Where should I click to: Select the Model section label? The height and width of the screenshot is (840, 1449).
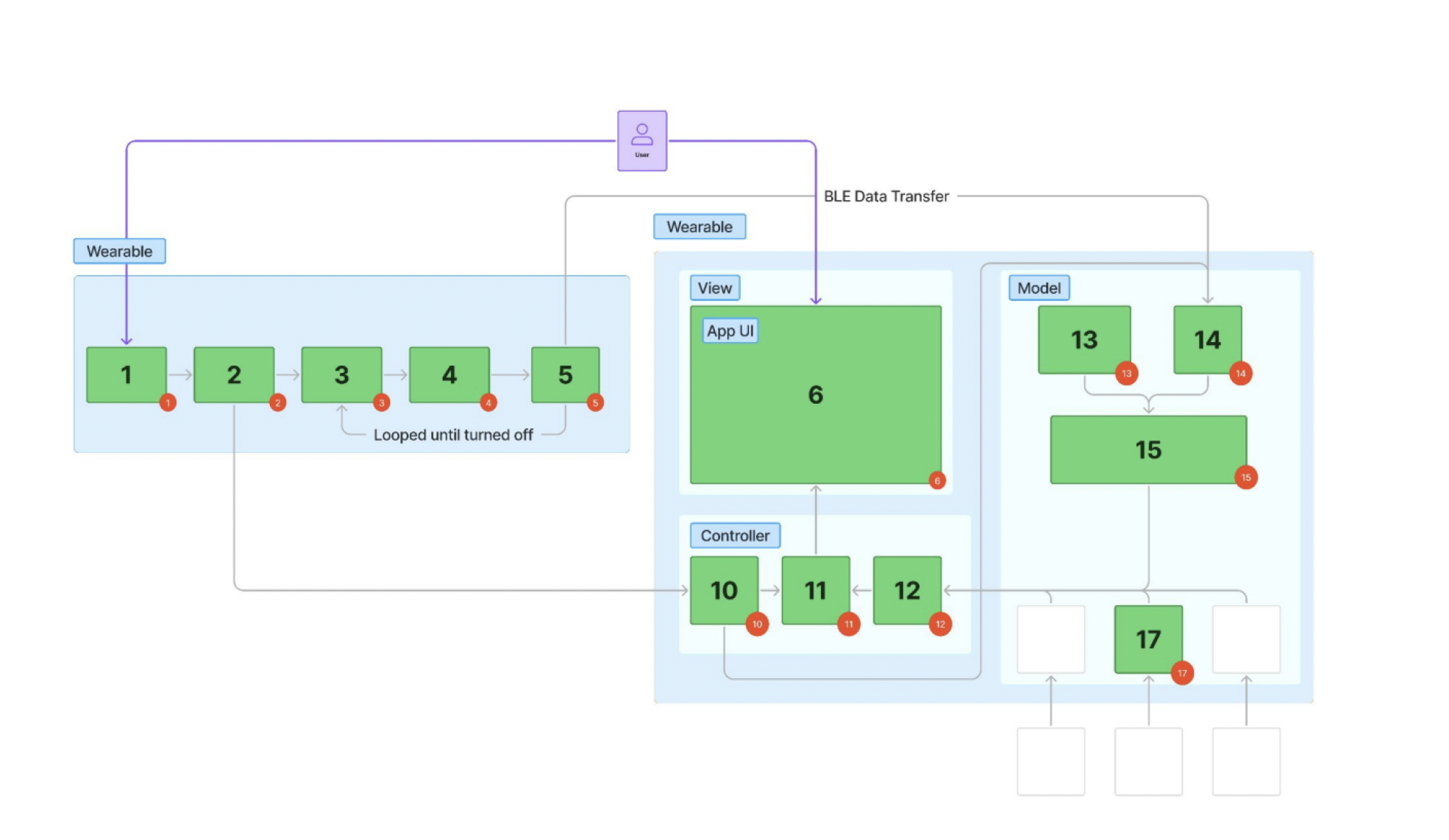pyautogui.click(x=1039, y=288)
